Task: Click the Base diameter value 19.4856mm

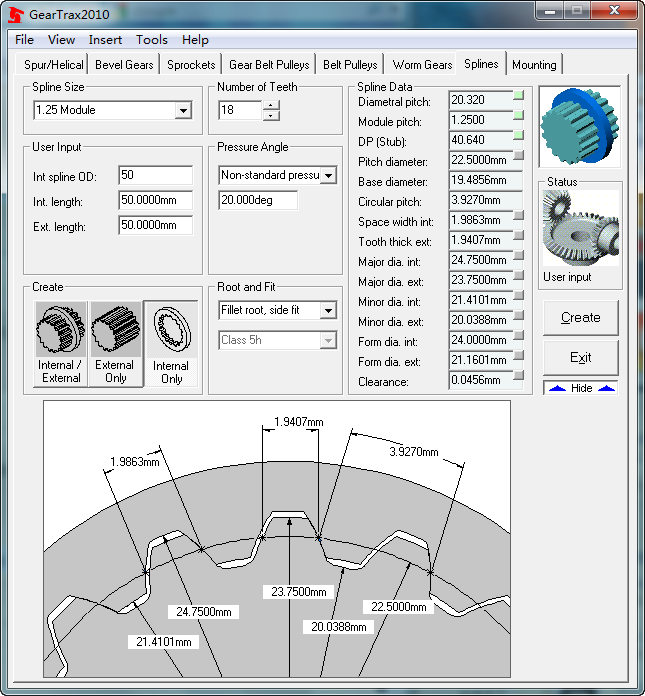Action: click(x=485, y=180)
